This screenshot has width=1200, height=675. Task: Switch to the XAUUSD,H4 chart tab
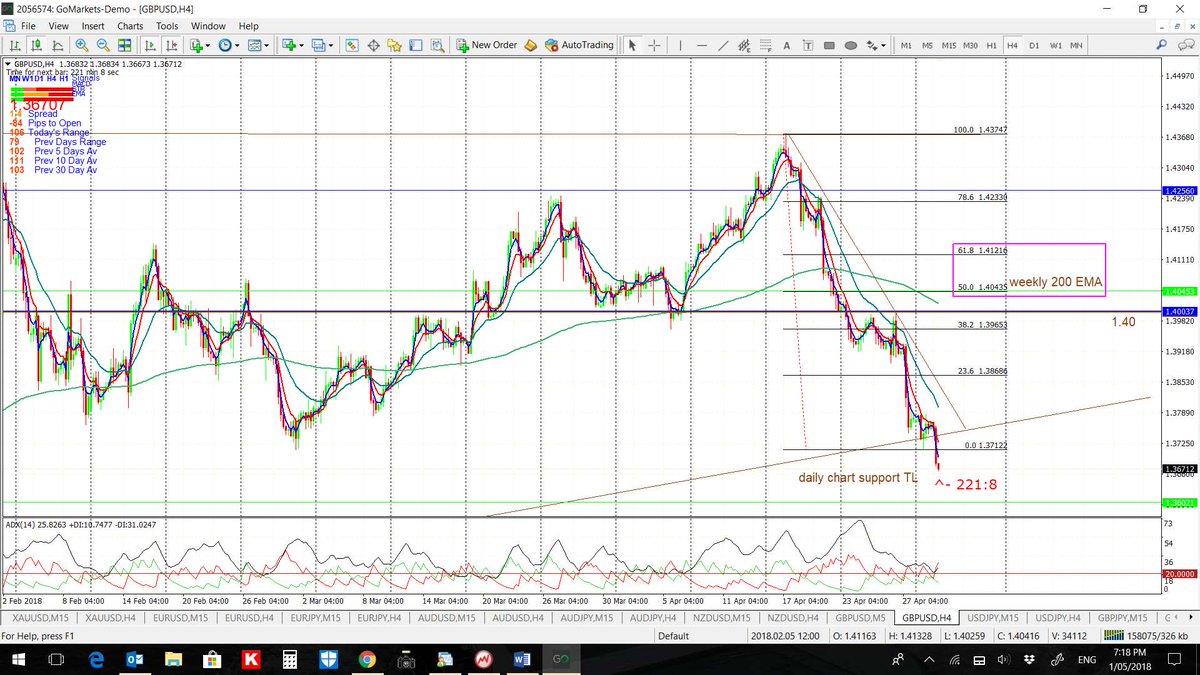pyautogui.click(x=109, y=617)
